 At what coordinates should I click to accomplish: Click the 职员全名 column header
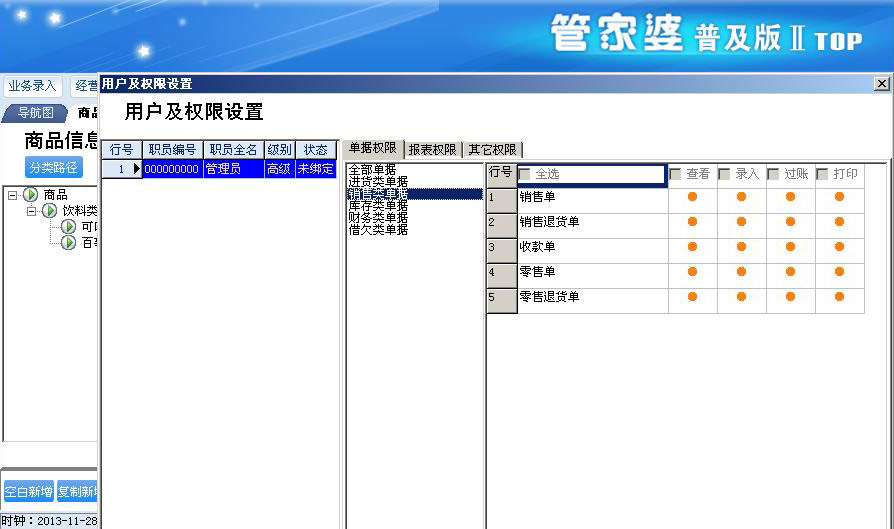(233, 150)
